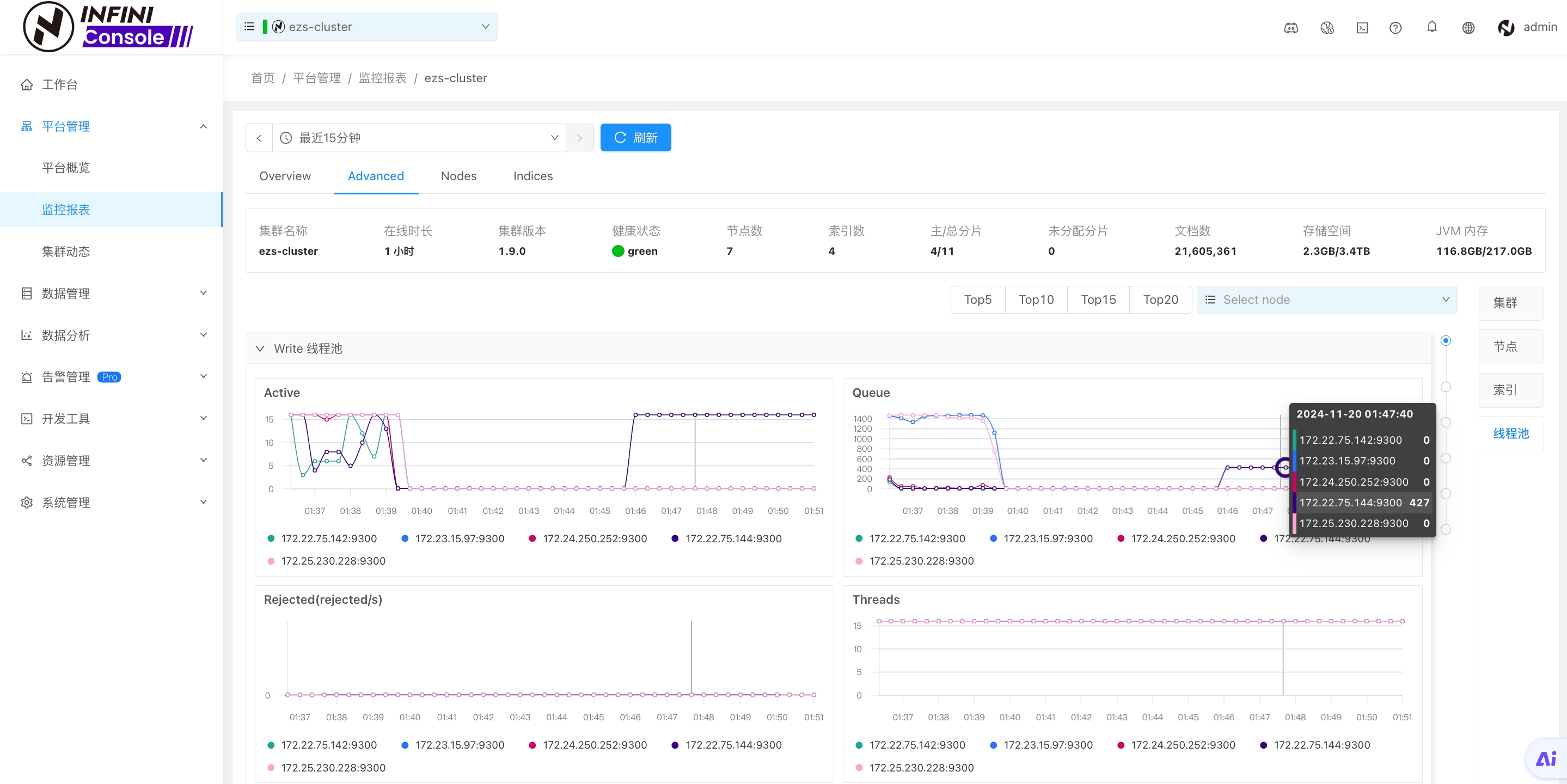This screenshot has width=1567, height=784.
Task: Toggle 172.23.15.97:9300 series in Active legend
Action: [x=453, y=538]
